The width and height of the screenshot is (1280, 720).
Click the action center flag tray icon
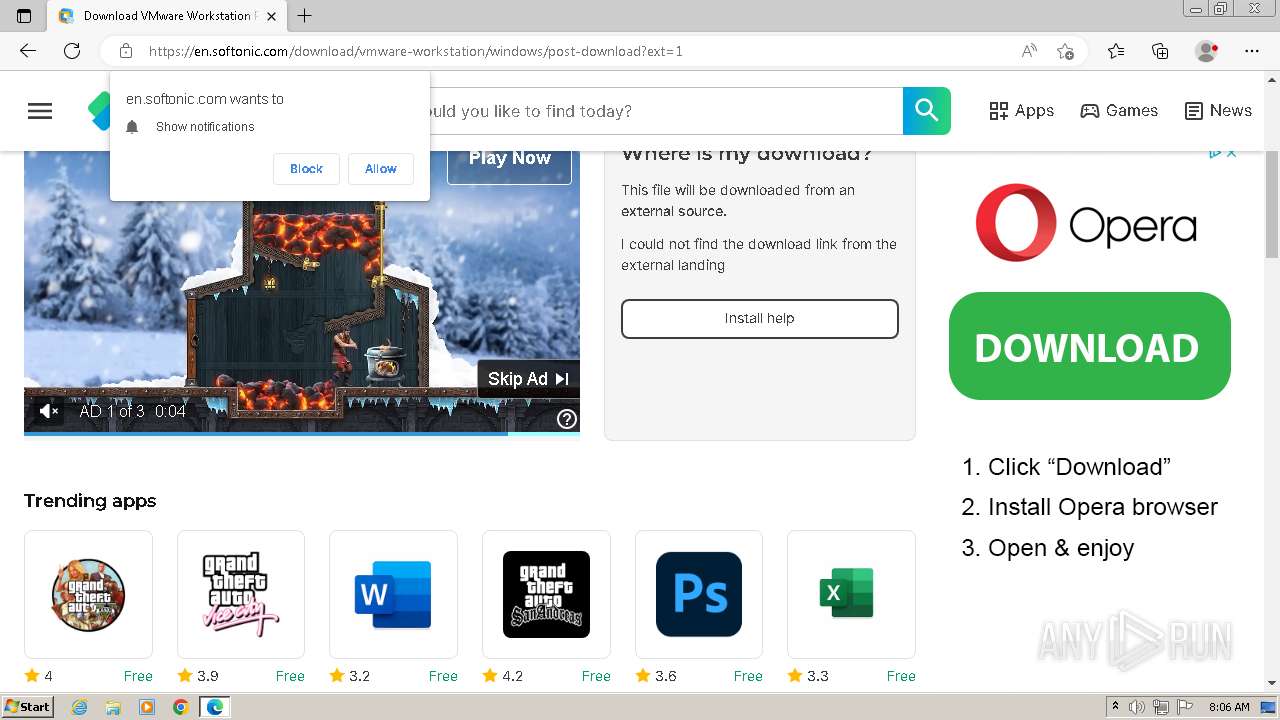[x=1185, y=707]
